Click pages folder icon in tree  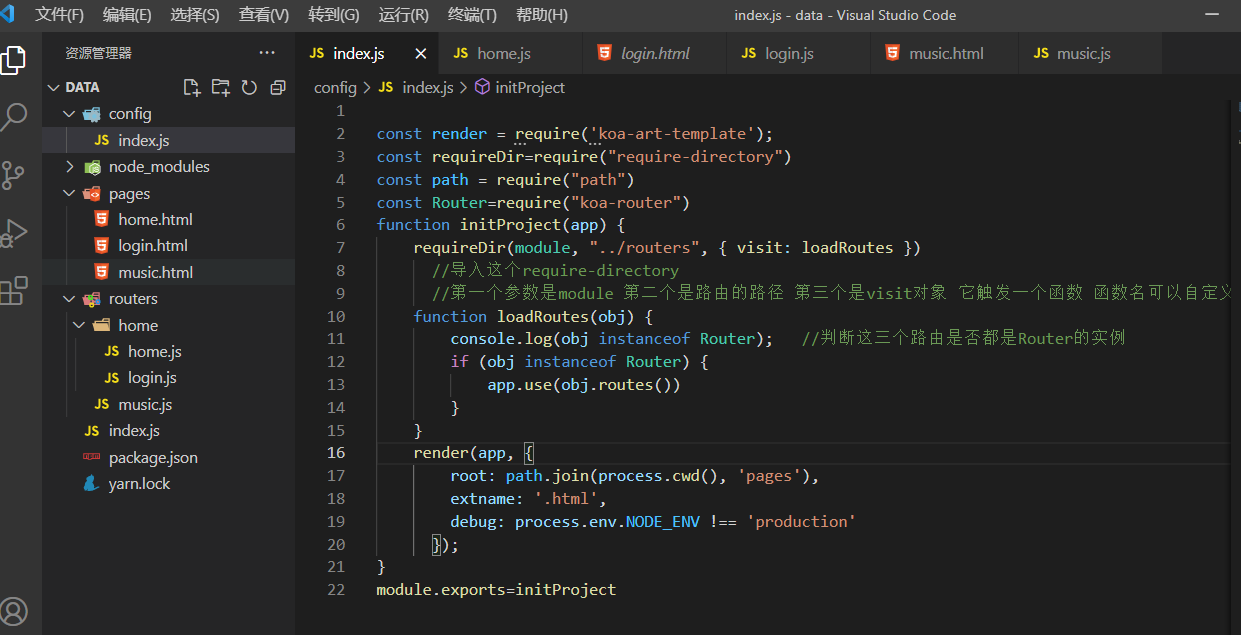pos(92,193)
